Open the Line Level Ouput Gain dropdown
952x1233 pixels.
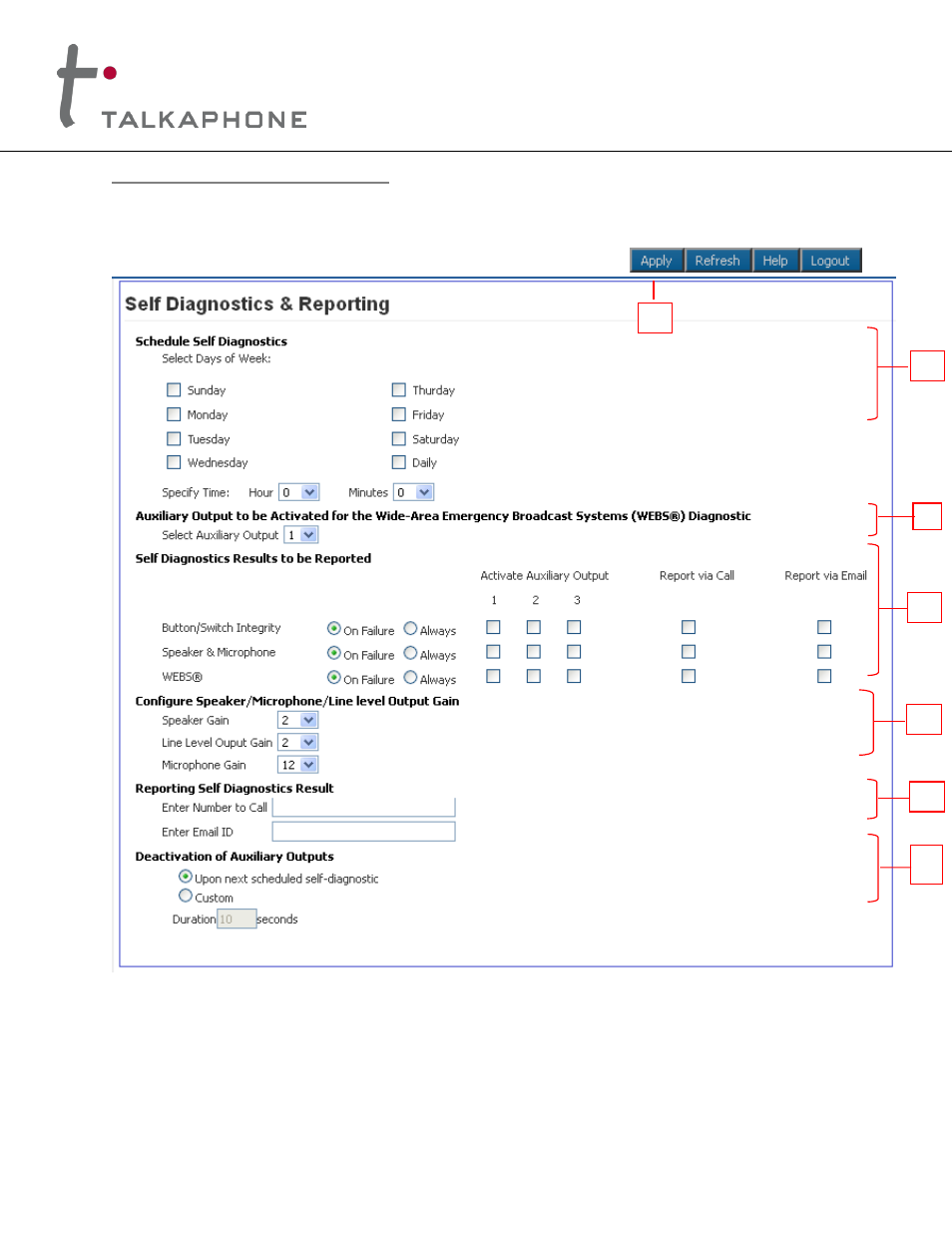click(297, 743)
